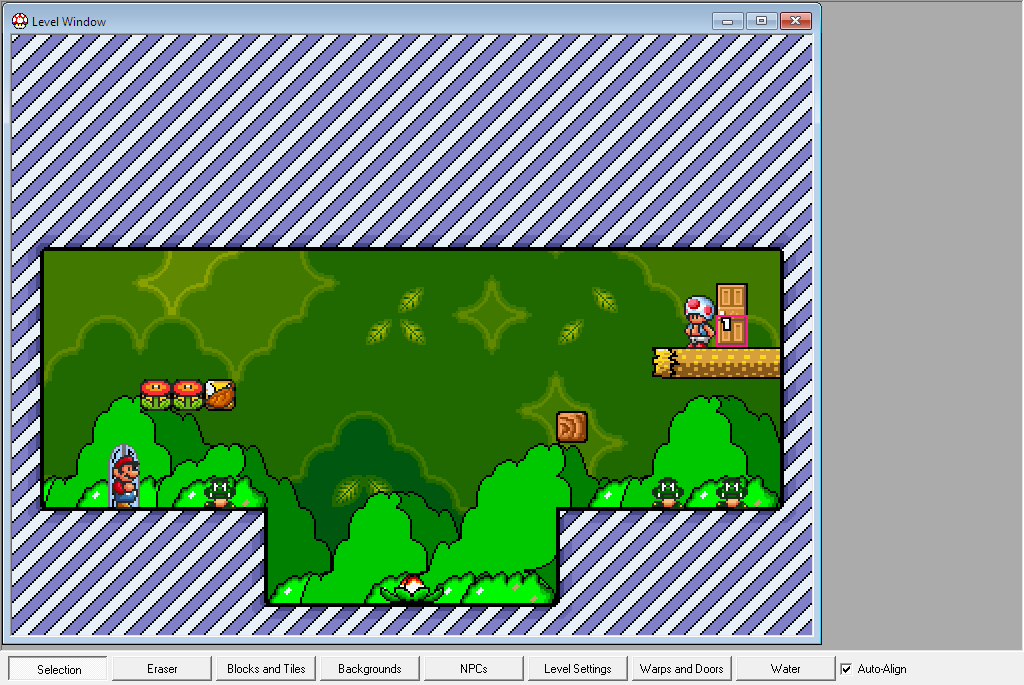This screenshot has height=685, width=1024.
Task: Select the rightmost goomba enemy
Action: [x=732, y=492]
